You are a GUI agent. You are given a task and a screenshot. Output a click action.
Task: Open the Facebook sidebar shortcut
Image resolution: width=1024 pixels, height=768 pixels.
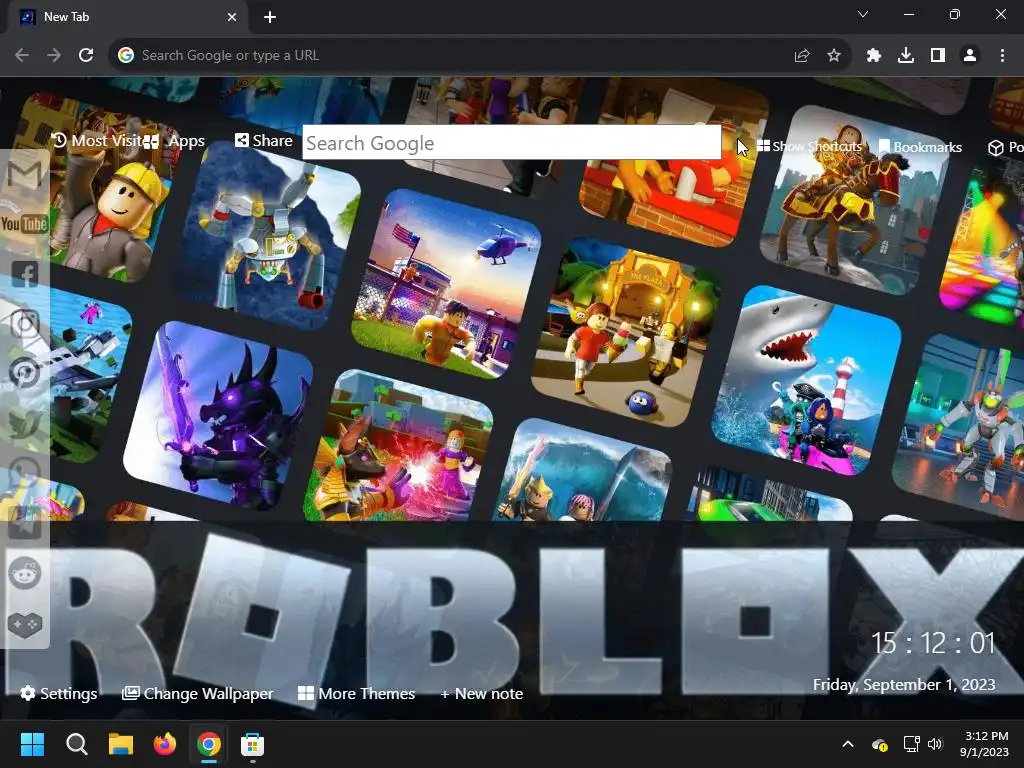pyautogui.click(x=25, y=274)
